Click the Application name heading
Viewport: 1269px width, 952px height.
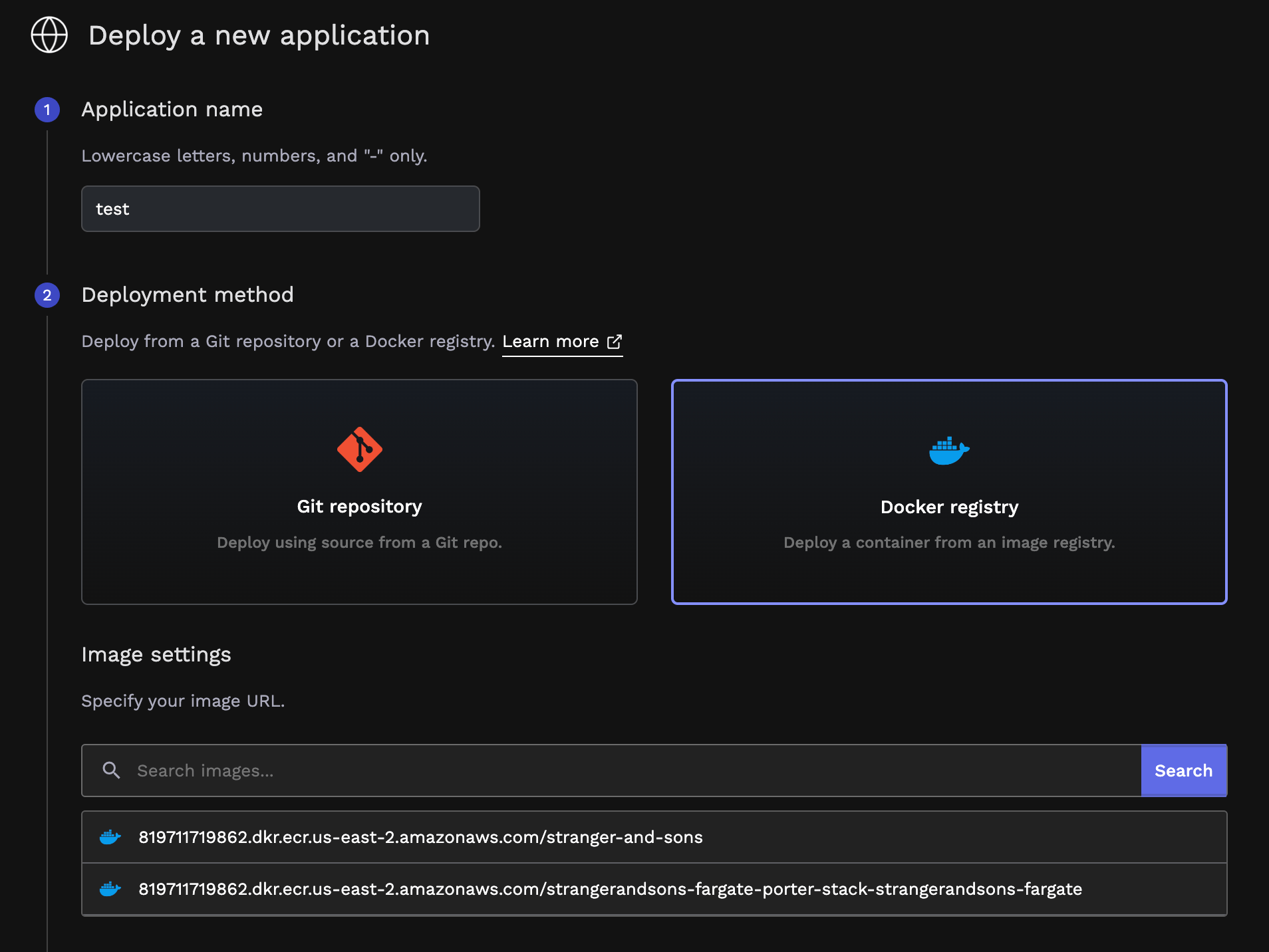(x=172, y=110)
